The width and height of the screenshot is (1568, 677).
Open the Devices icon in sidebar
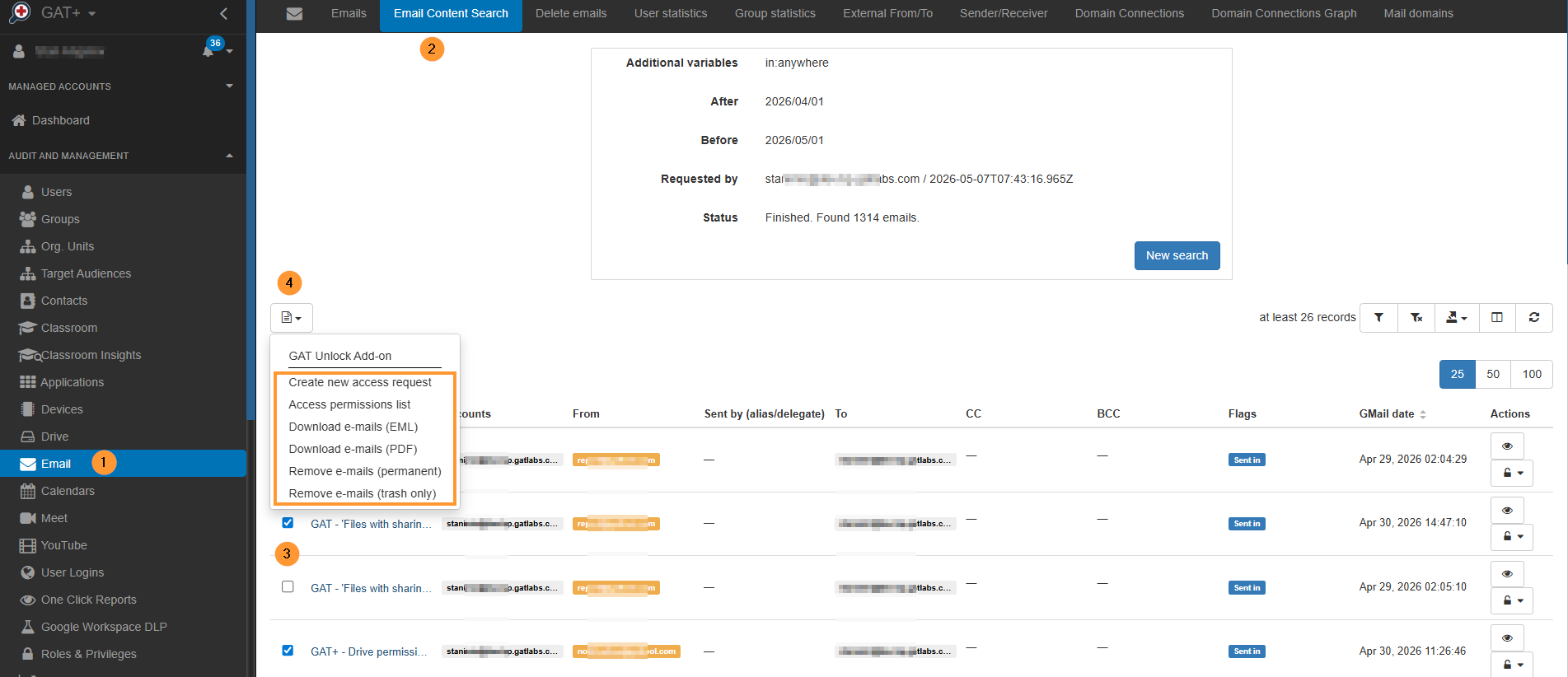(28, 409)
